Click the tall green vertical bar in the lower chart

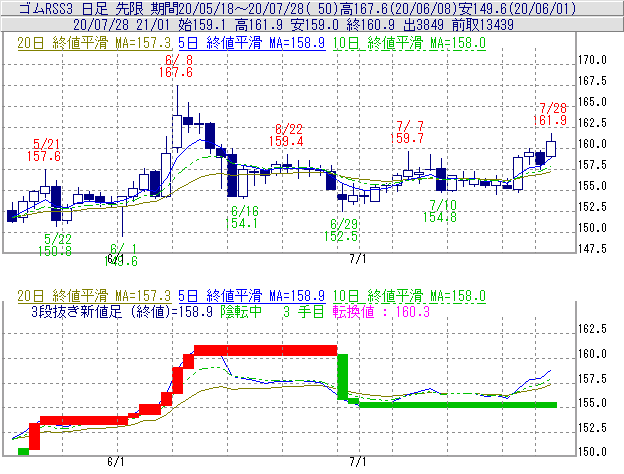(342, 376)
